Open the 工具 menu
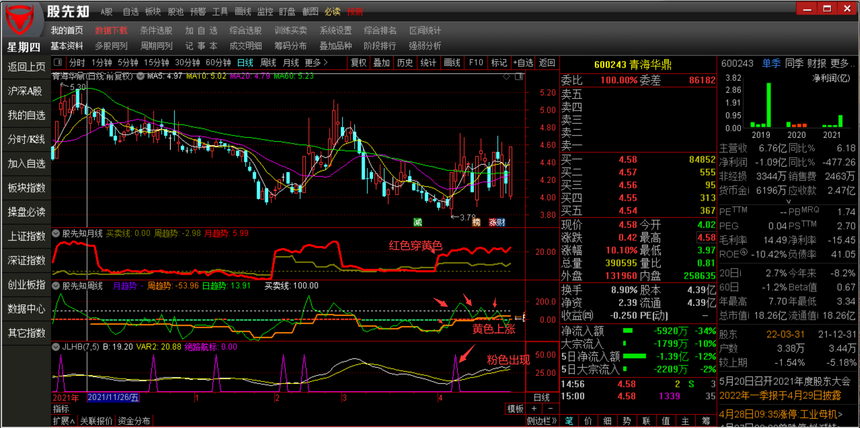Image resolution: width=860 pixels, height=428 pixels. tap(220, 12)
